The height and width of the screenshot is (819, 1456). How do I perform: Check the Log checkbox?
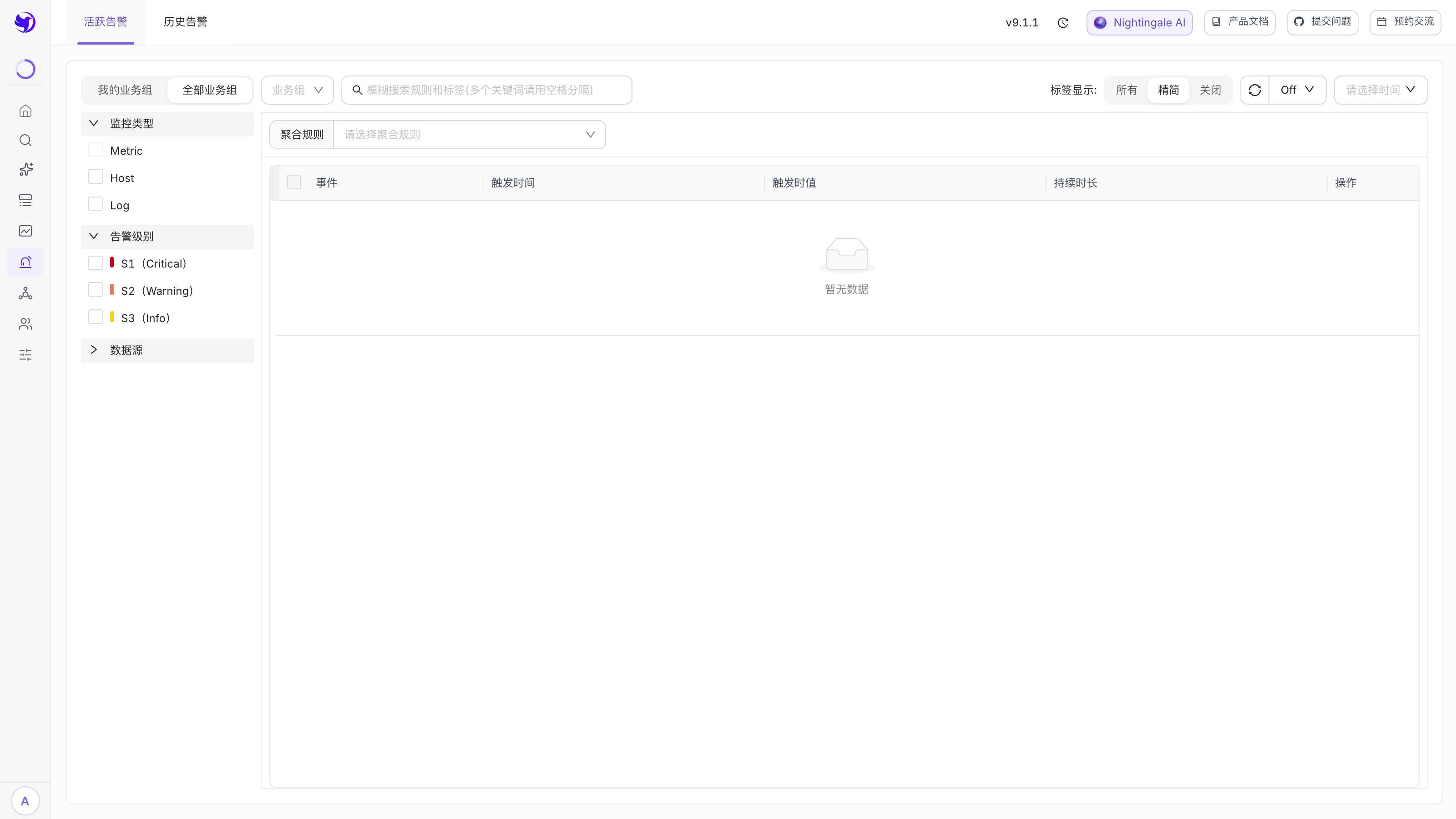96,204
